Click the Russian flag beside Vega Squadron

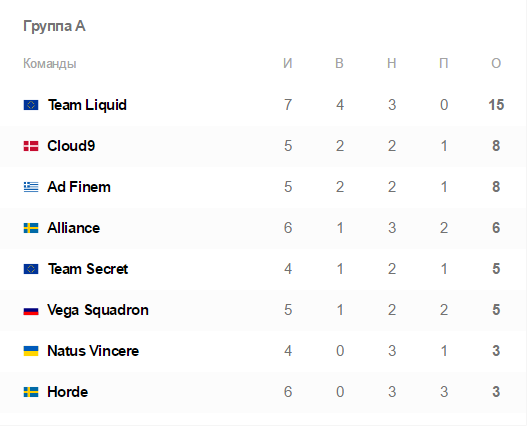31,310
